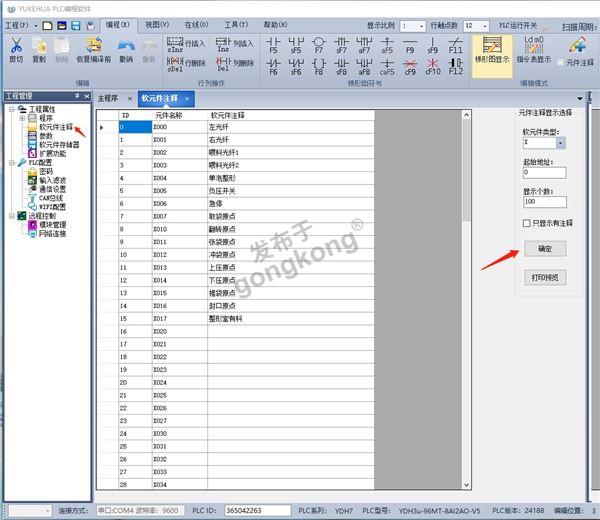Click the 撤销 (undo) arrow icon
Viewport: 600px width, 520px height.
[x=125, y=45]
